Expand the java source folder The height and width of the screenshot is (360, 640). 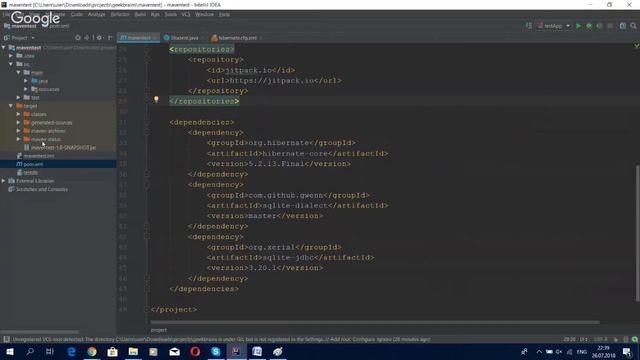pos(26,81)
